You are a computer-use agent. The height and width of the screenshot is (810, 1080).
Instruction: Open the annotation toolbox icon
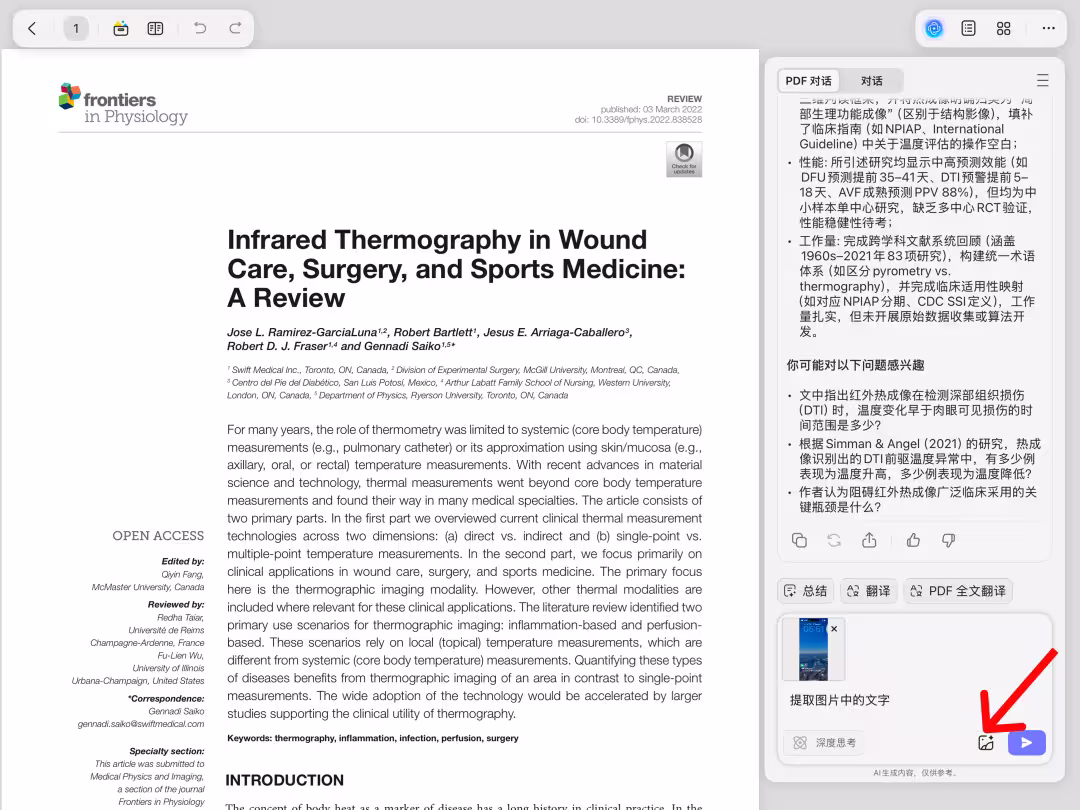[x=121, y=28]
